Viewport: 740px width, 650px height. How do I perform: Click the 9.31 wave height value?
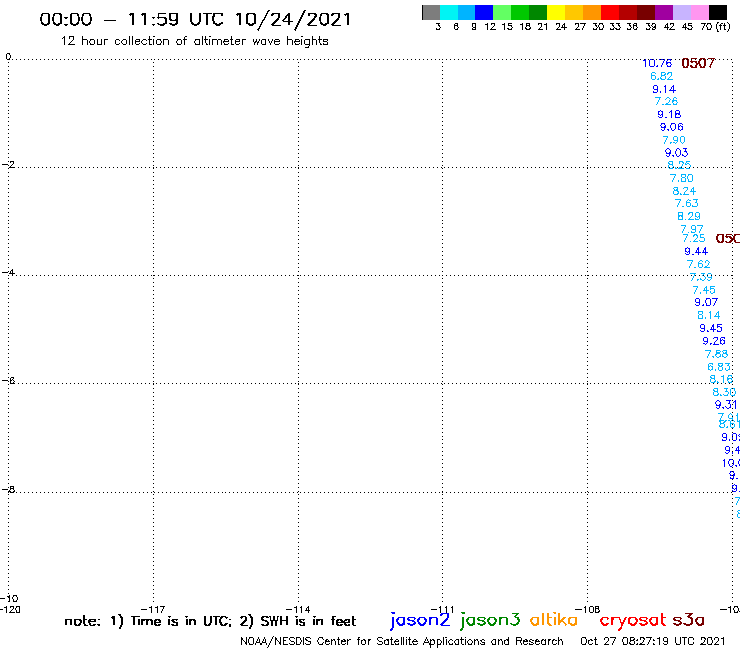726,405
